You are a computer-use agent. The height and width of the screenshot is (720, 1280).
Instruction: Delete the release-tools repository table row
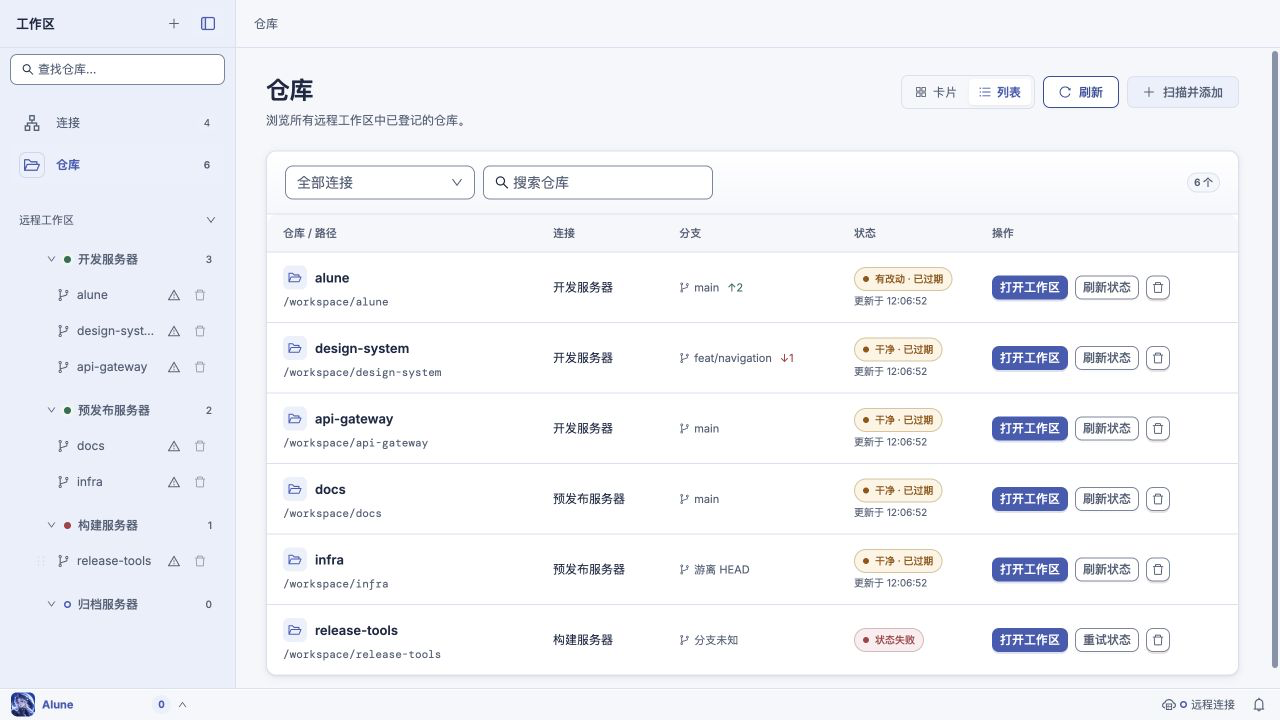(1158, 640)
